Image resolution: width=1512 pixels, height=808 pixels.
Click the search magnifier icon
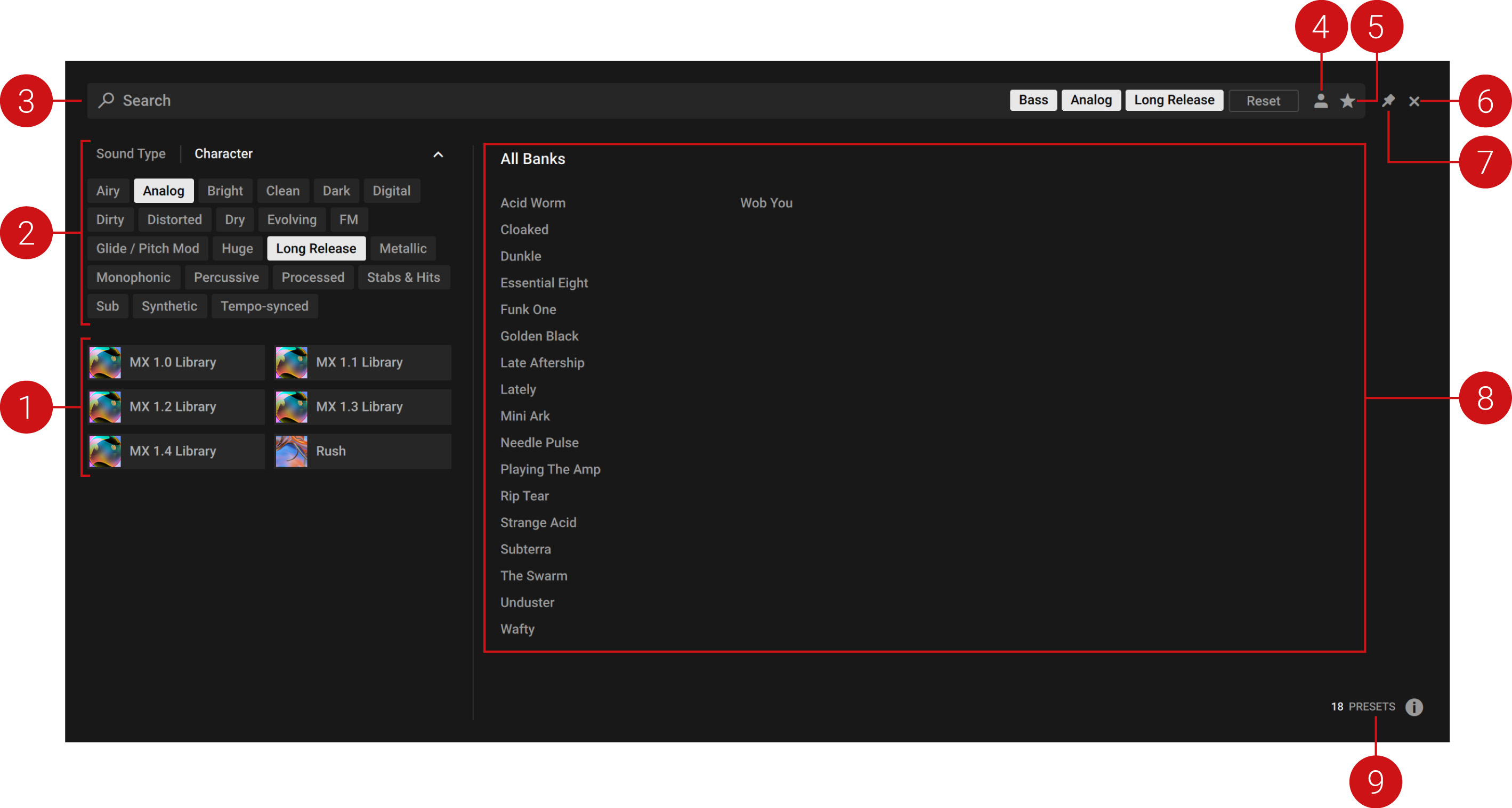[106, 100]
